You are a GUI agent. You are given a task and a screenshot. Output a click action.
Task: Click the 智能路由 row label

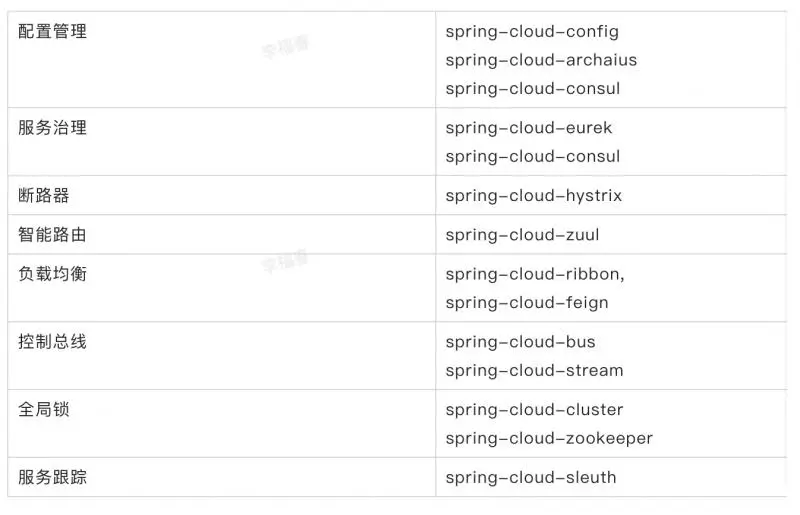(x=52, y=235)
